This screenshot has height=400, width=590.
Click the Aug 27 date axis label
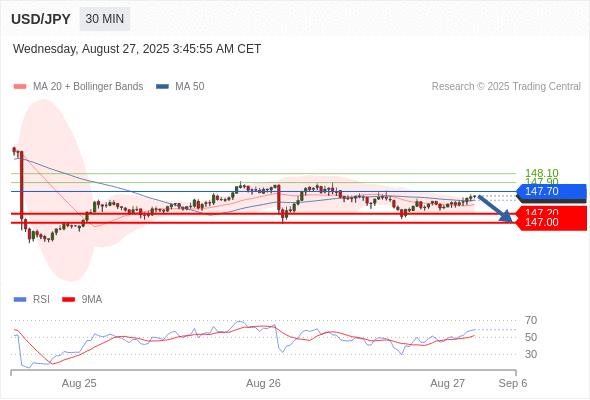[447, 383]
